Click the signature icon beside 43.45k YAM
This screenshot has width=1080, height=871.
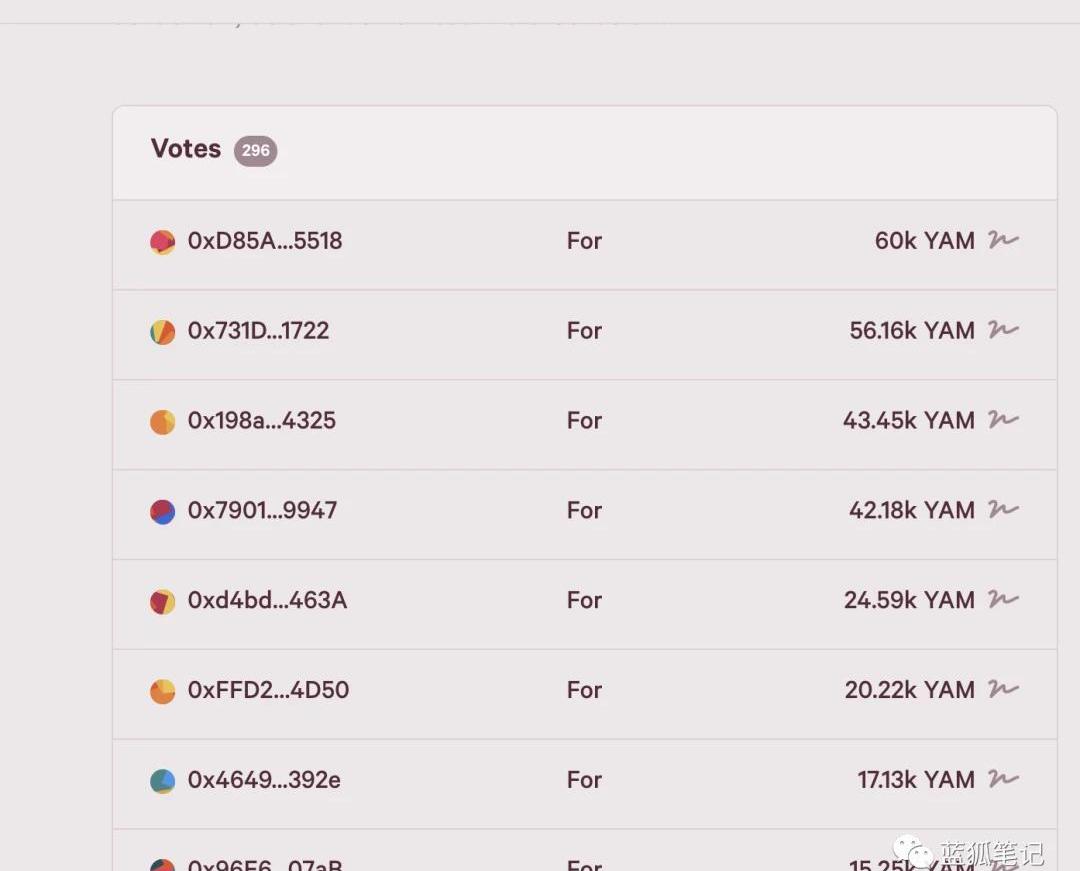pyautogui.click(x=1003, y=419)
